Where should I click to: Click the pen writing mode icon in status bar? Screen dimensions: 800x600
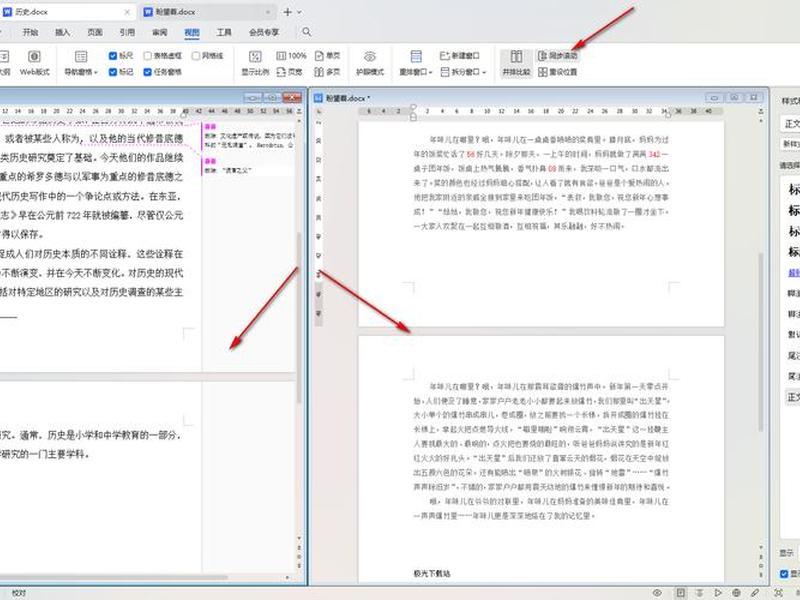755,593
